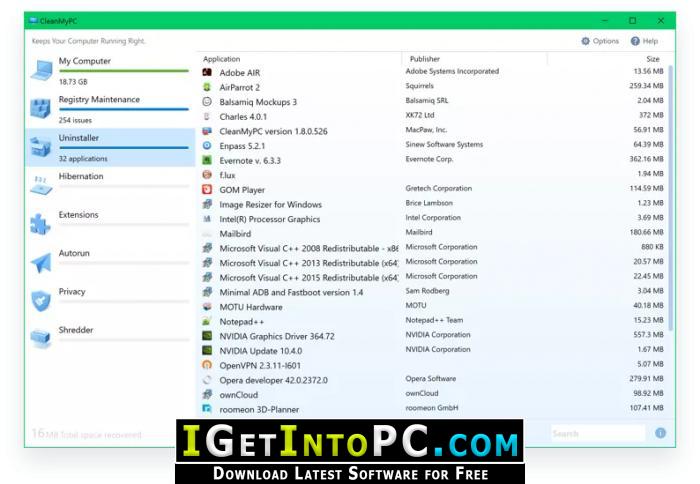700x484 pixels.
Task: Click the My Computer green progress bar
Action: [x=124, y=71]
